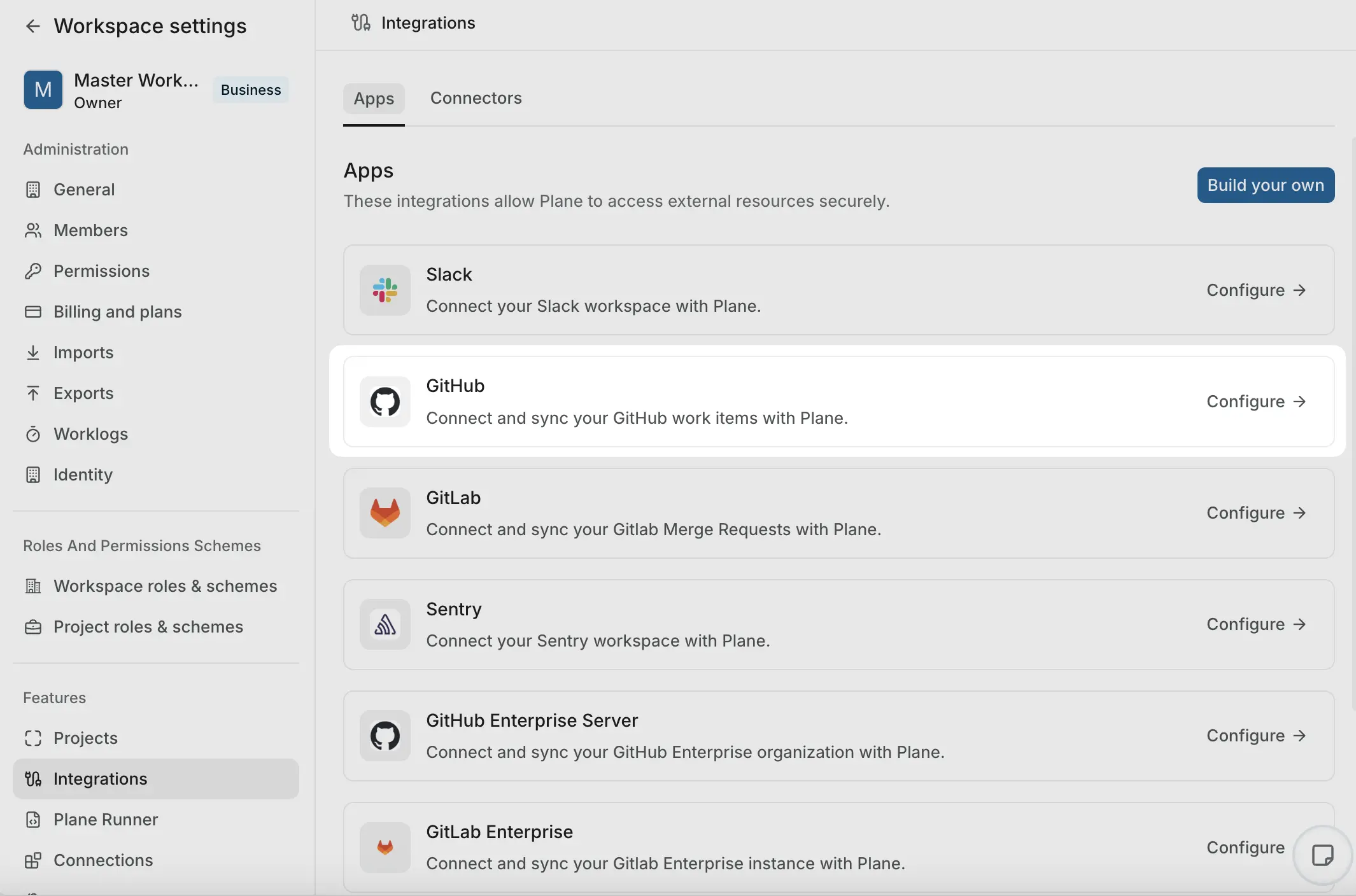Open the floating sticky note button
Screen dimensions: 1356x896
pyautogui.click(x=1323, y=855)
